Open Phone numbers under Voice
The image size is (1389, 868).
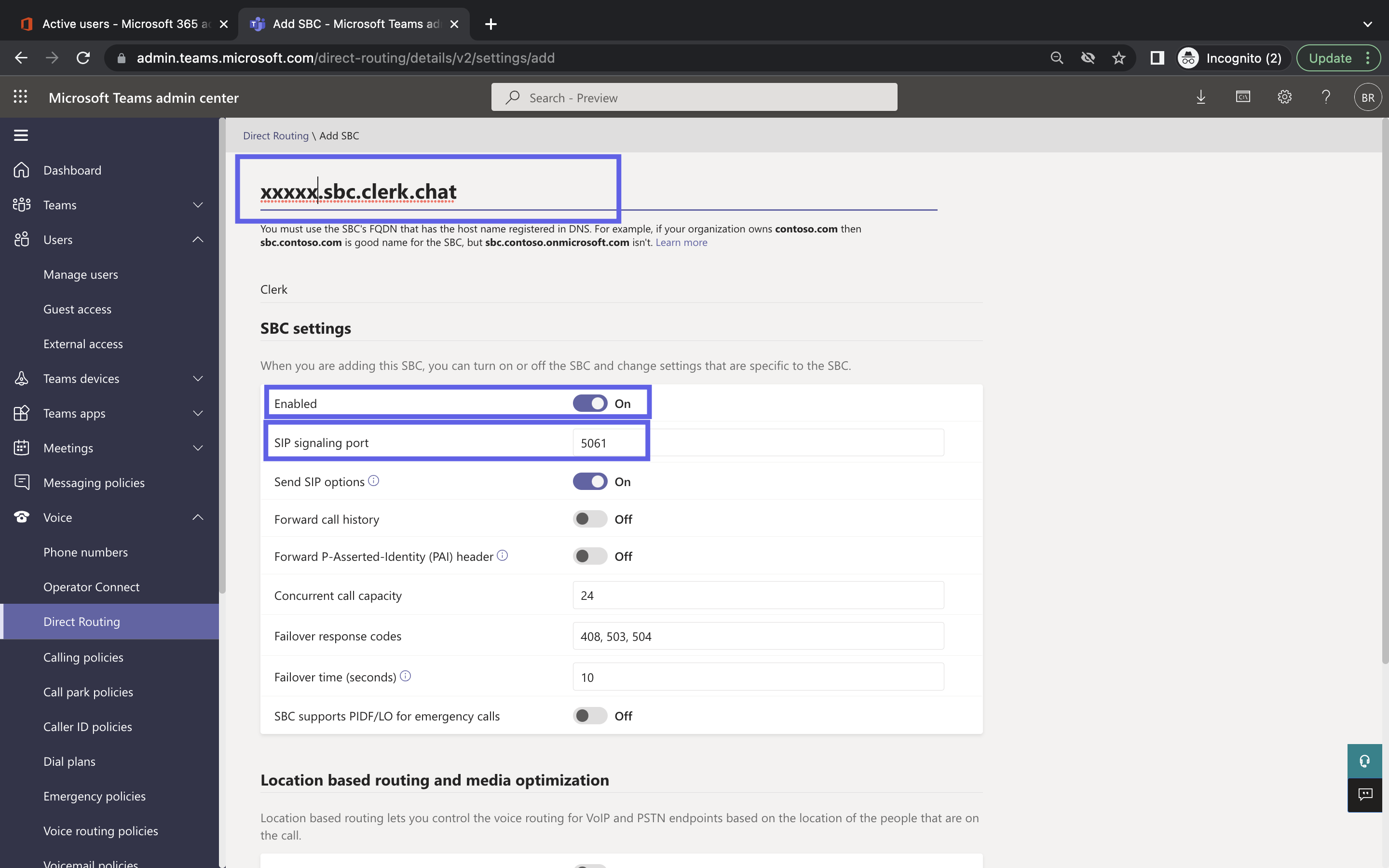[85, 552]
